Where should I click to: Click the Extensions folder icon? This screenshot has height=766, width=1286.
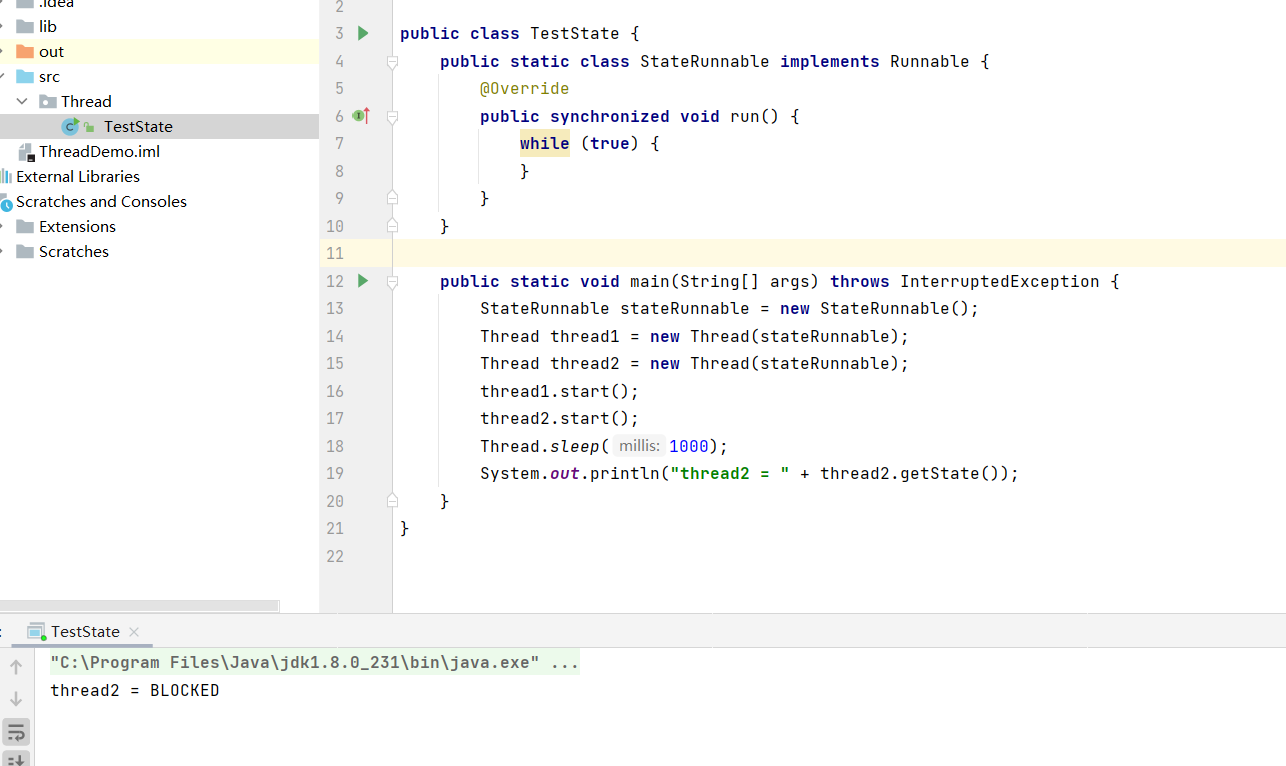tap(25, 226)
